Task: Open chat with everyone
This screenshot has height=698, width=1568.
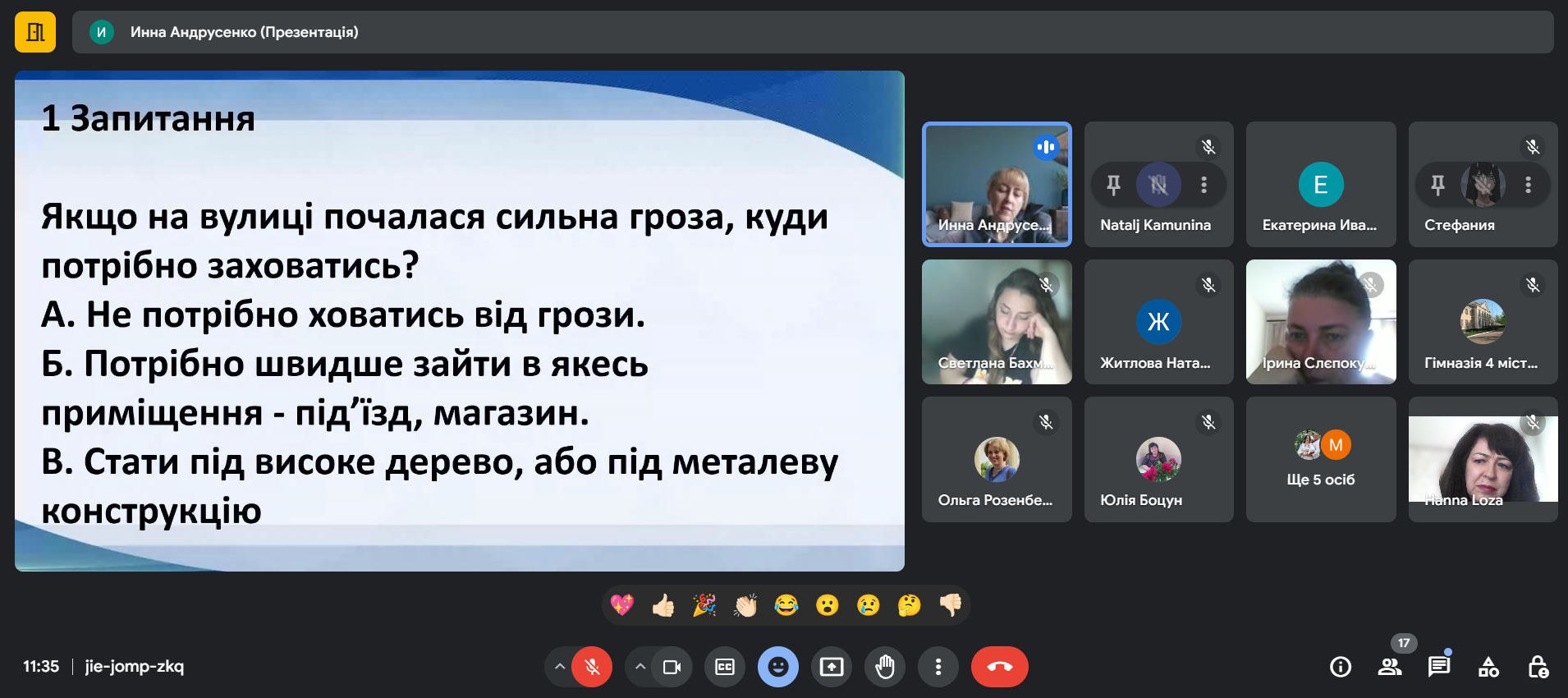Action: pos(1438,667)
